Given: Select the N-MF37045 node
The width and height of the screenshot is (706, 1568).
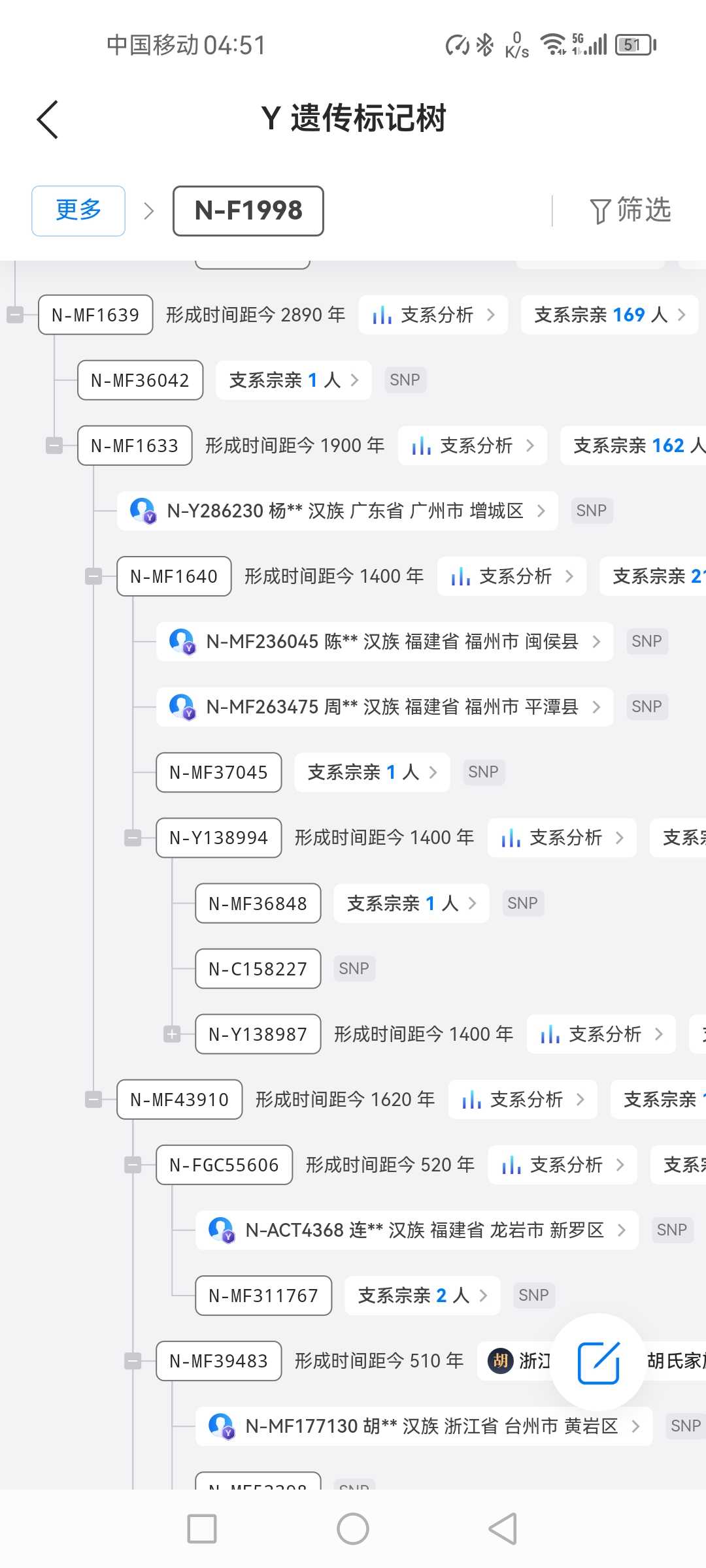Looking at the screenshot, I should 218,772.
